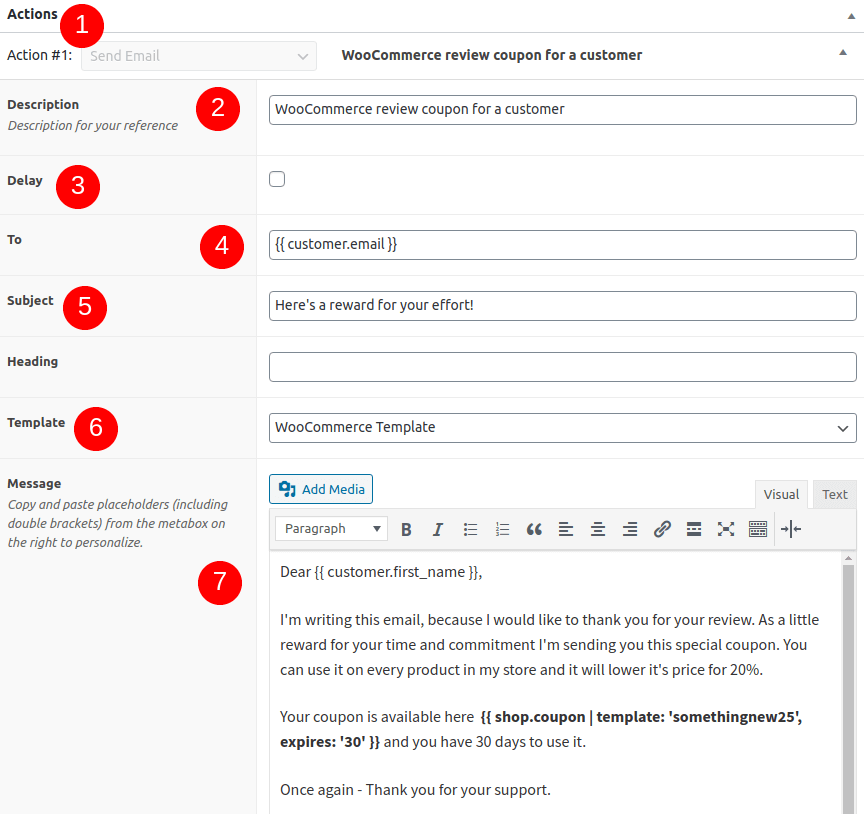Align text right in editor
The image size is (864, 814).
[x=630, y=530]
